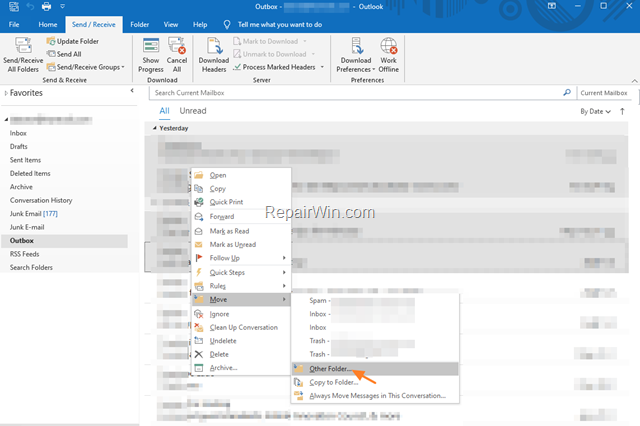Open By Date sort dropdown

pos(595,111)
